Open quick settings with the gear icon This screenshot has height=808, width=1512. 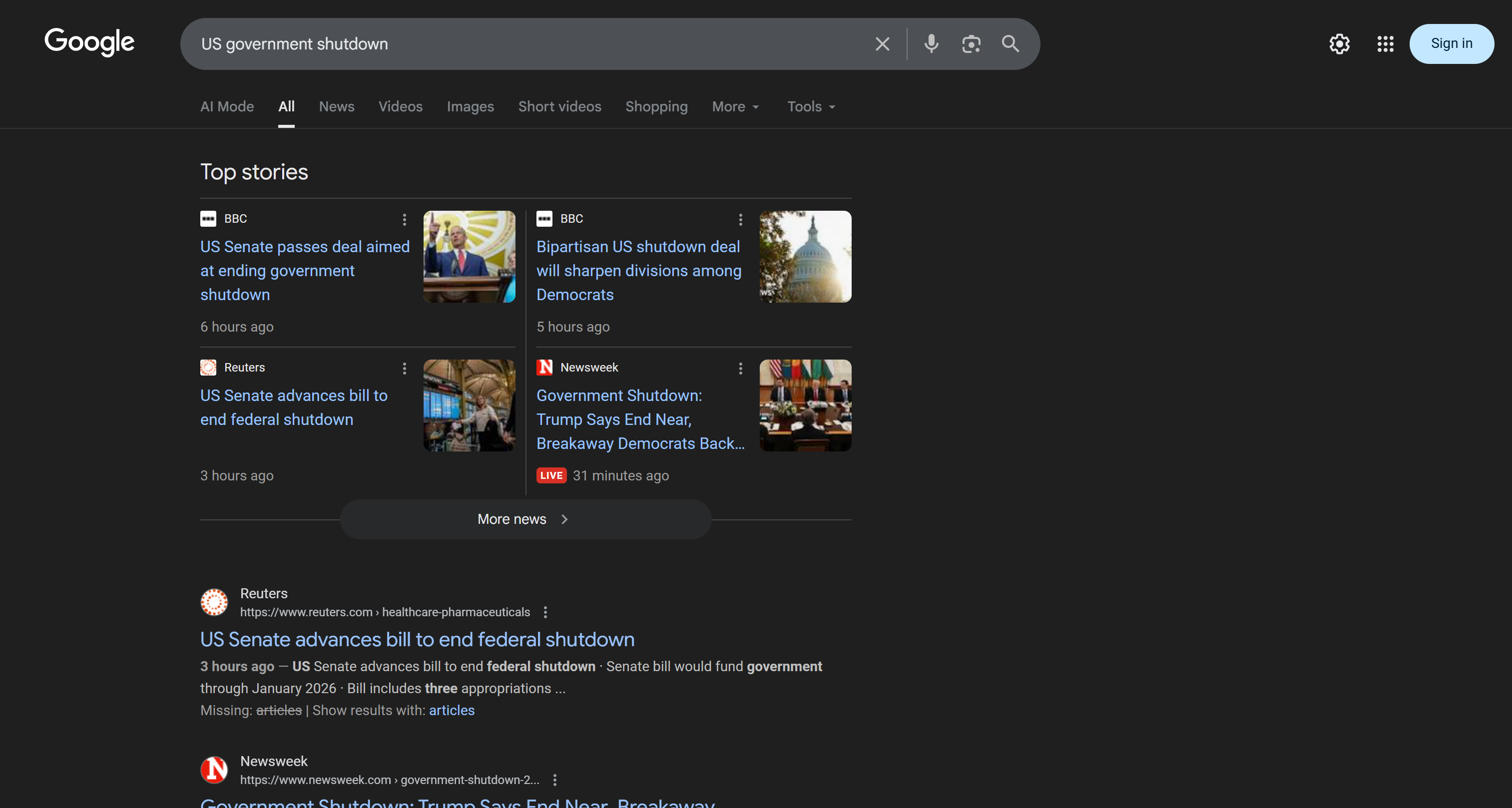pos(1339,43)
